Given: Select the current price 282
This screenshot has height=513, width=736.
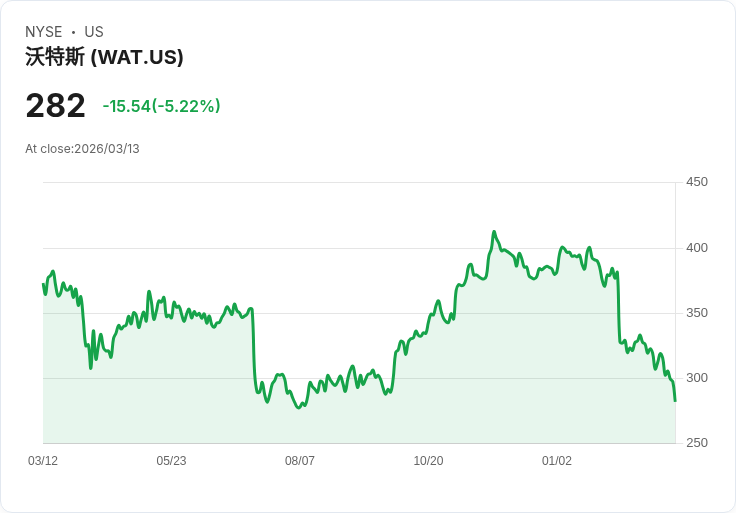Looking at the screenshot, I should pos(55,106).
